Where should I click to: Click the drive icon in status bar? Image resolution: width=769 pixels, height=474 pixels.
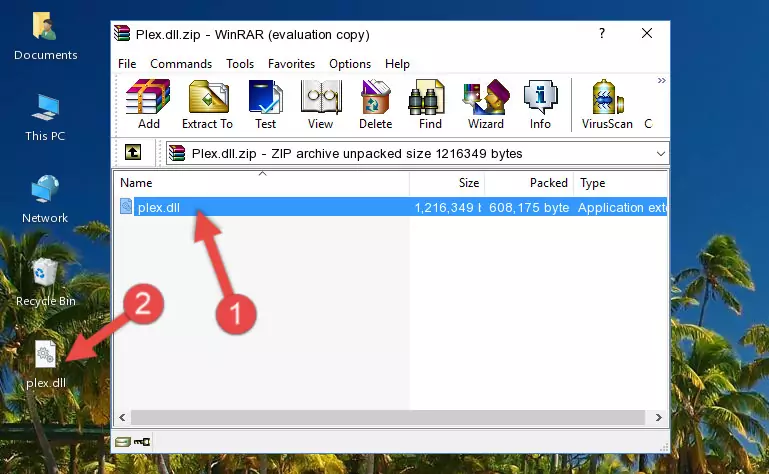point(123,442)
